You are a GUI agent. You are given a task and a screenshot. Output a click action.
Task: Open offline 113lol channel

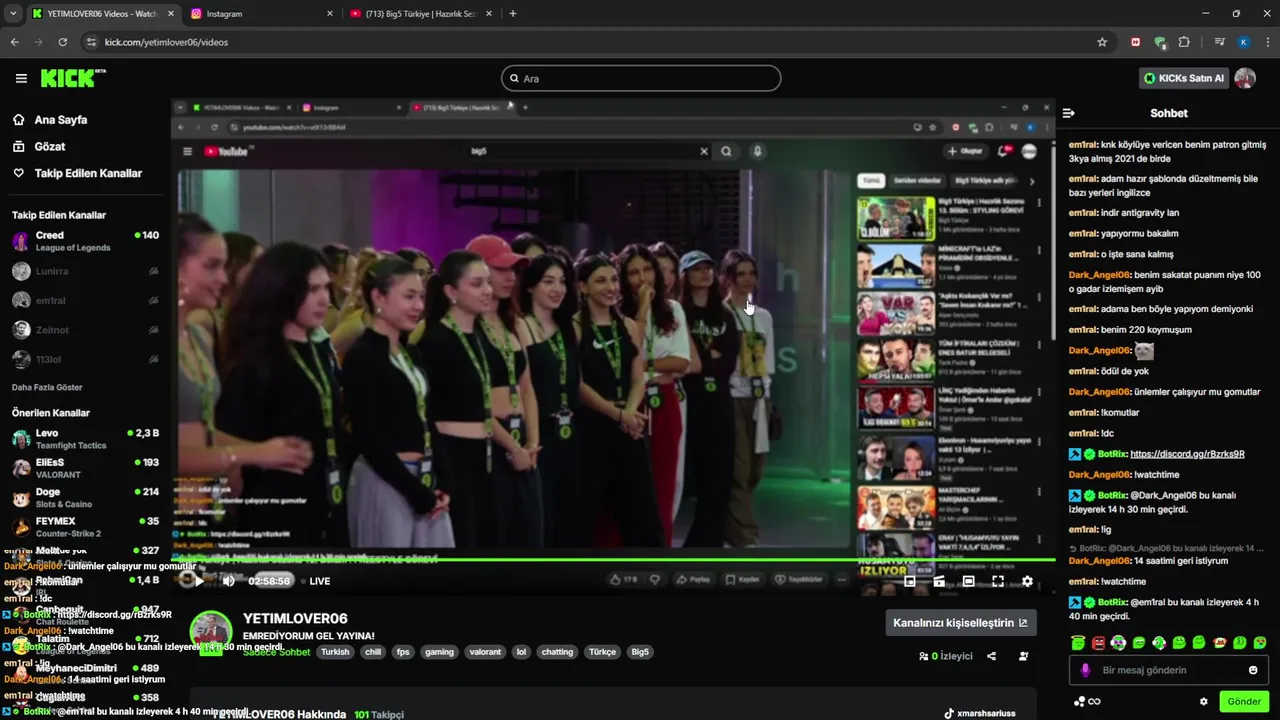click(x=85, y=359)
